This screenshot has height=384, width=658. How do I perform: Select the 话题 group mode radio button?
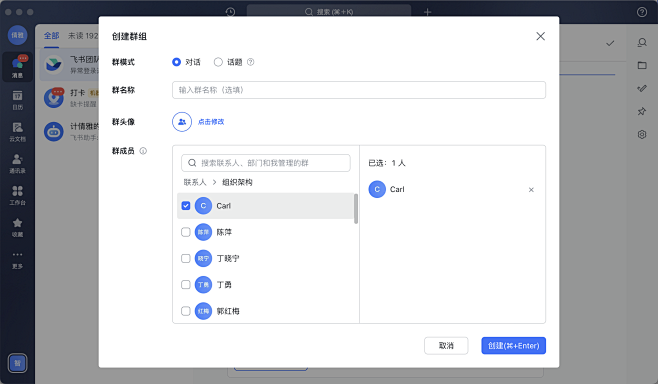coord(218,62)
